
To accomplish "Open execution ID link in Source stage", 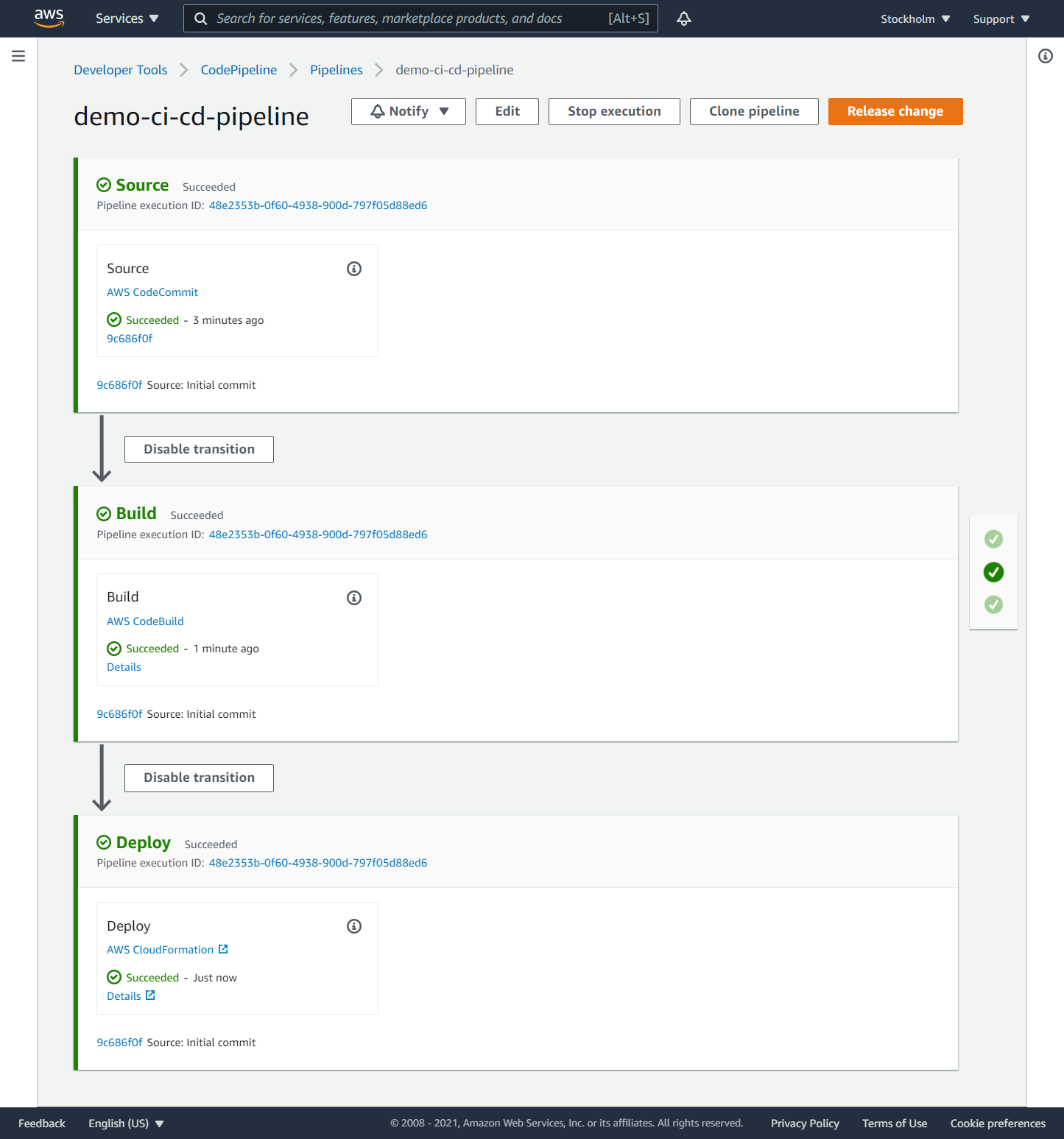I will (x=318, y=205).
